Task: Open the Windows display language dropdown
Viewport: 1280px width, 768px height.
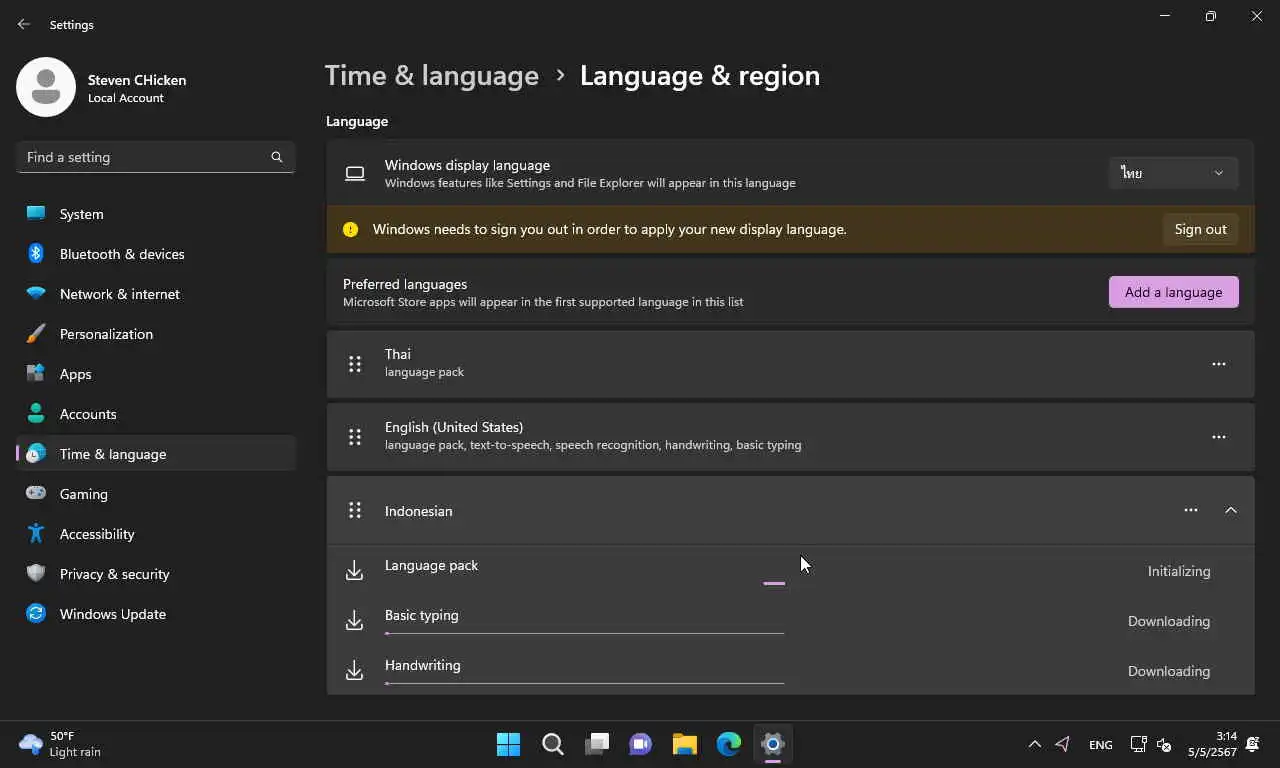Action: click(1173, 173)
